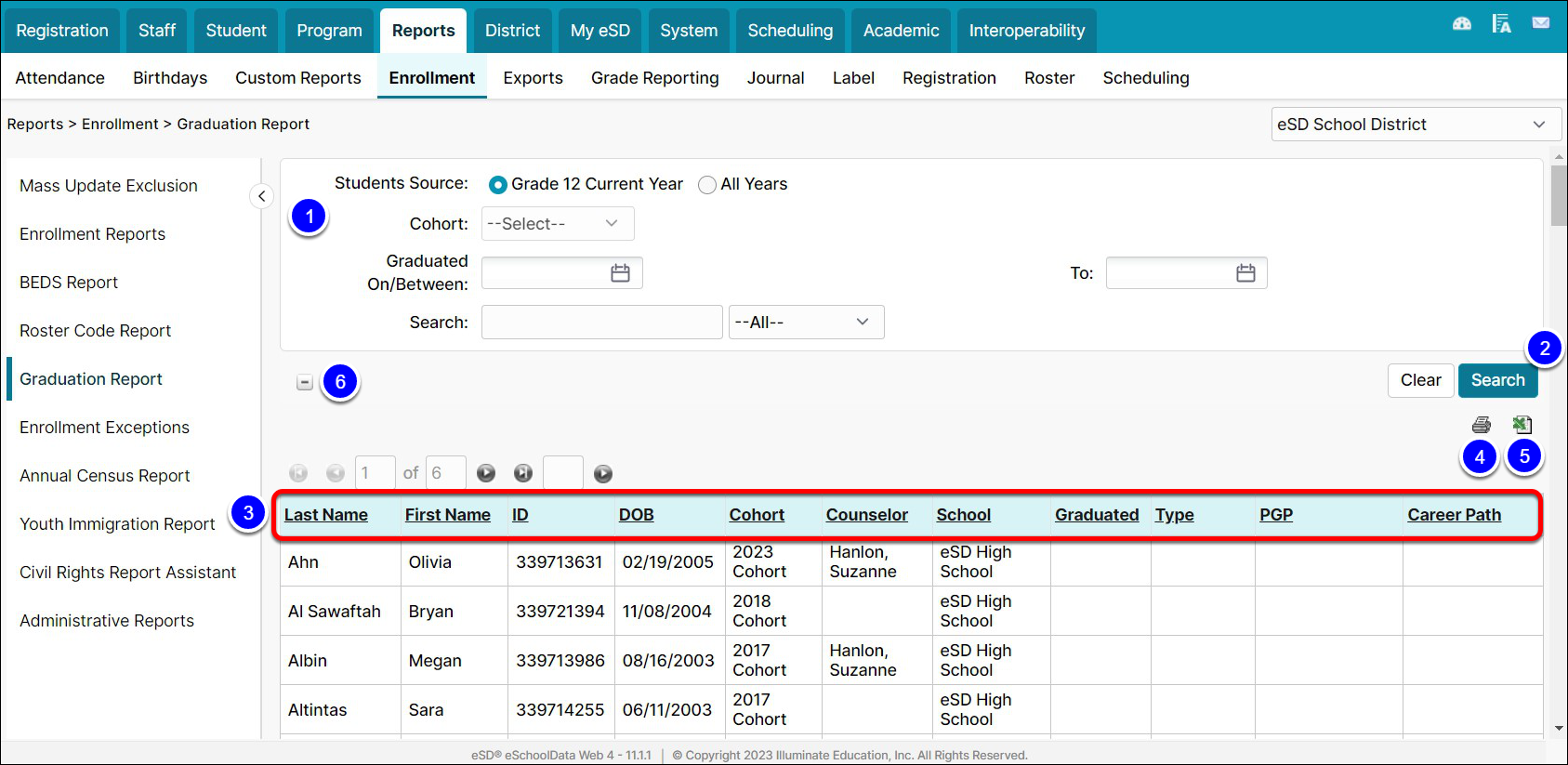The height and width of the screenshot is (765, 1568).
Task: Open the System tab
Action: (x=689, y=31)
